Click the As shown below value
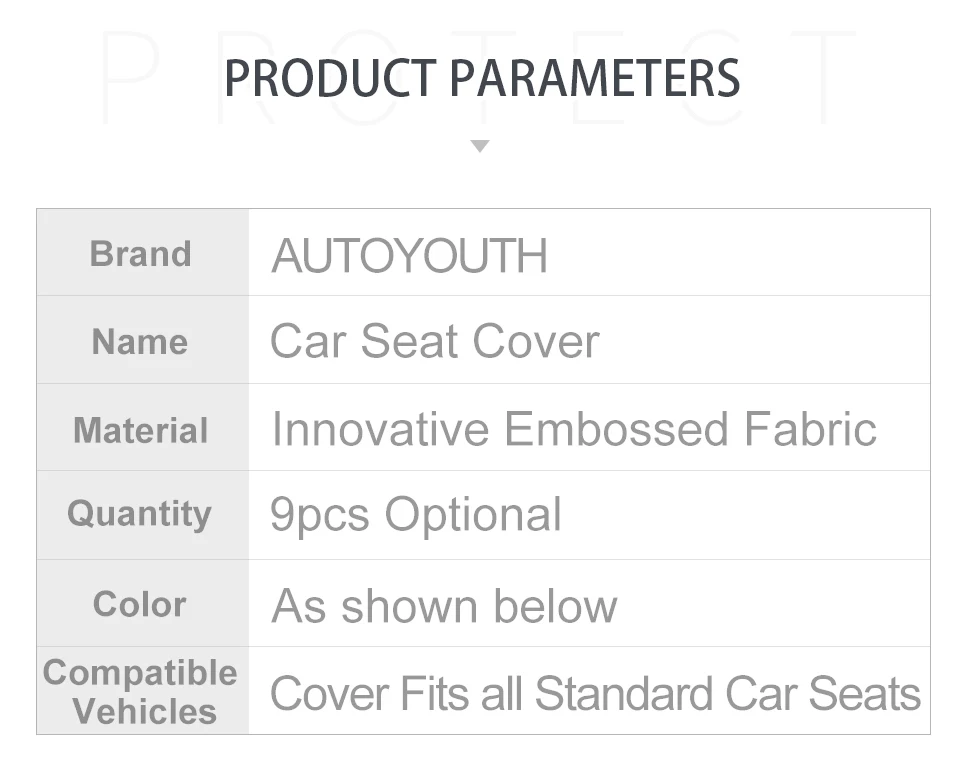 [x=444, y=606]
